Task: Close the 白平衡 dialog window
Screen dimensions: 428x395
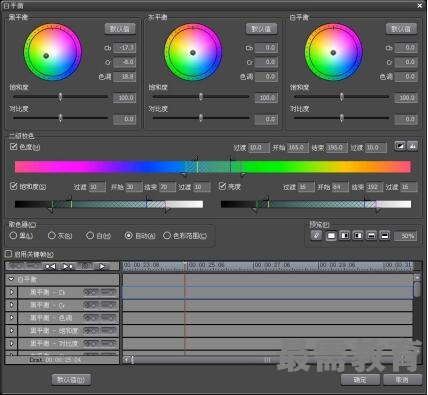Action: pyautogui.click(x=420, y=5)
